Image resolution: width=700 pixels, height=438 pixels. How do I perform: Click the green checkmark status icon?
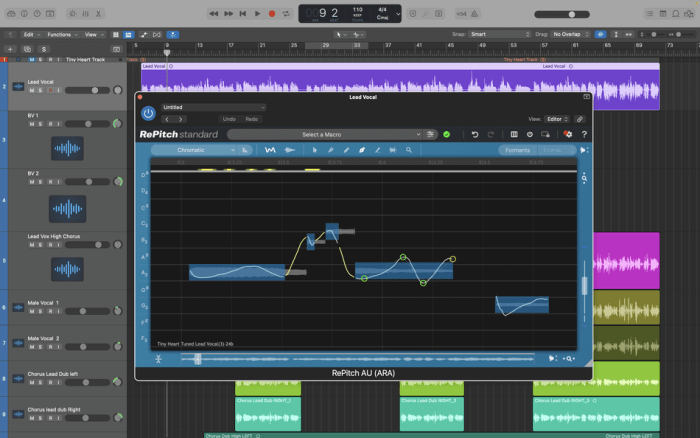(x=446, y=134)
